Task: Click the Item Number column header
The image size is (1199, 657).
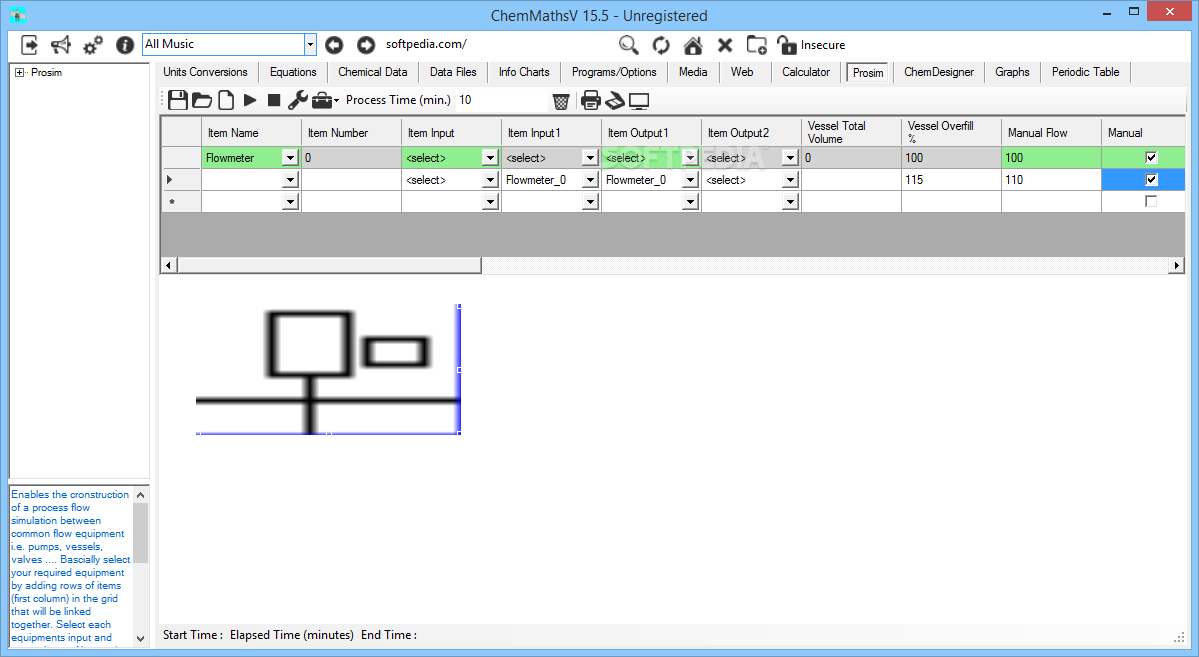Action: pos(351,132)
